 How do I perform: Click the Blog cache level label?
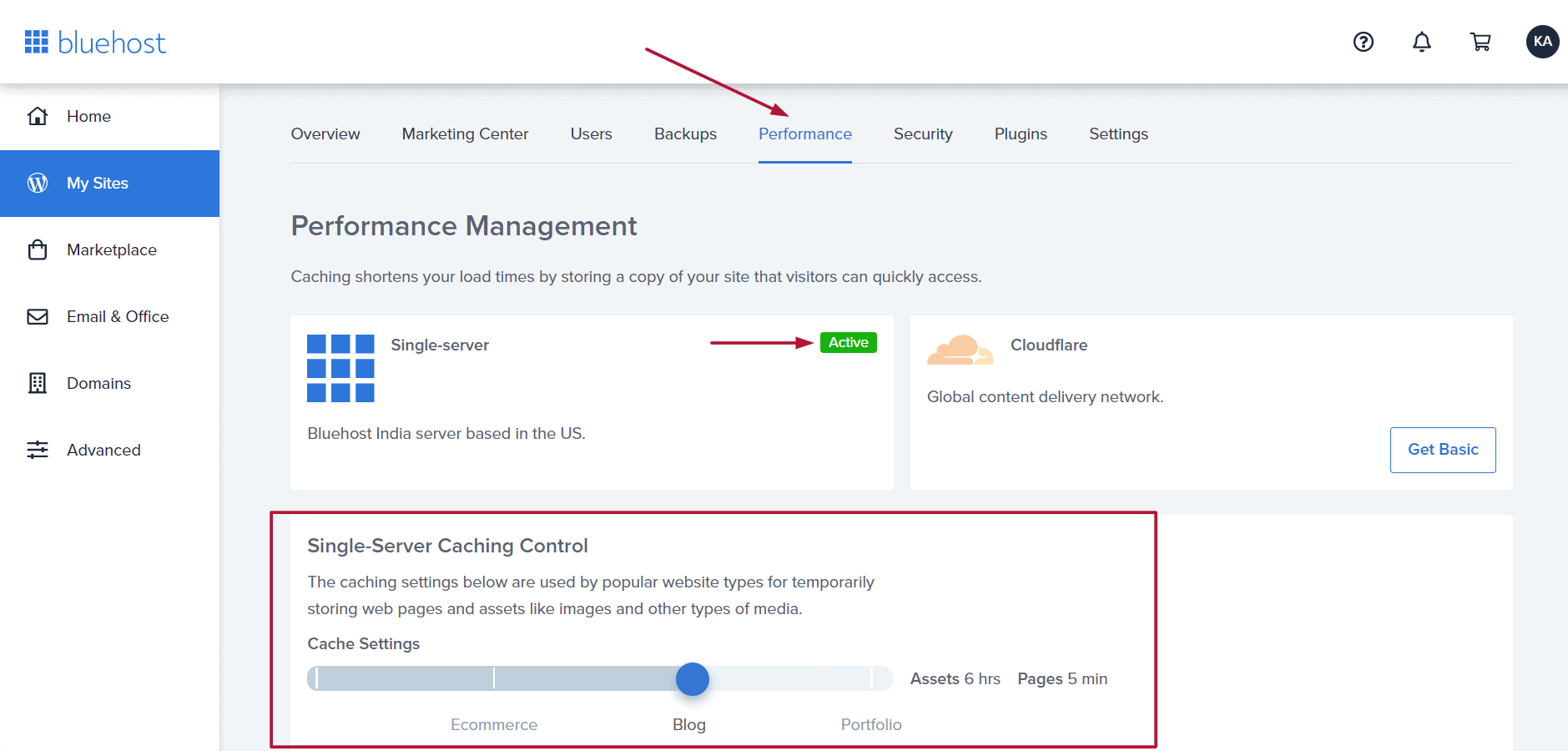click(689, 724)
